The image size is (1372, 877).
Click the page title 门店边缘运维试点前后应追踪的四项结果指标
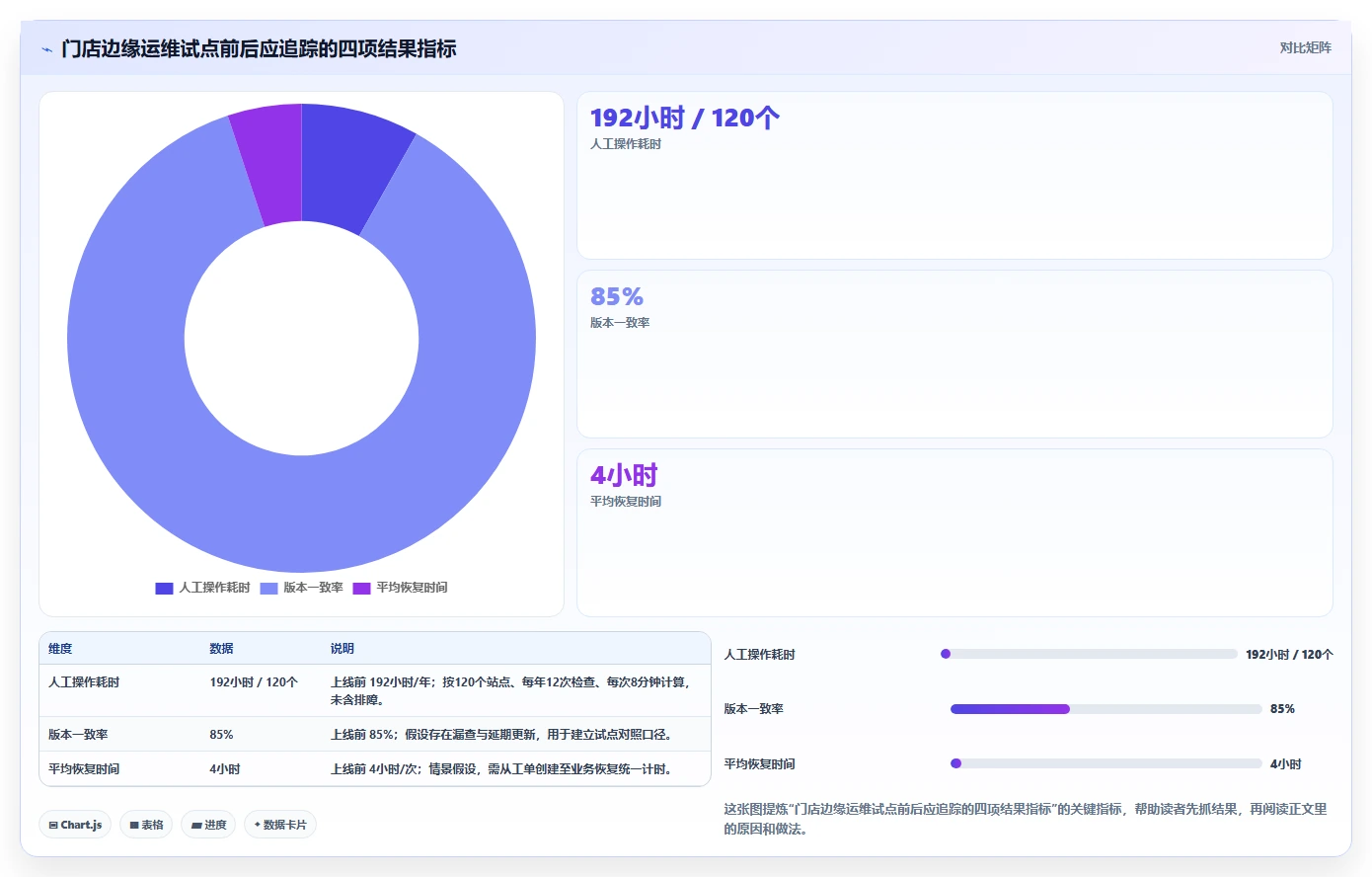point(259,48)
